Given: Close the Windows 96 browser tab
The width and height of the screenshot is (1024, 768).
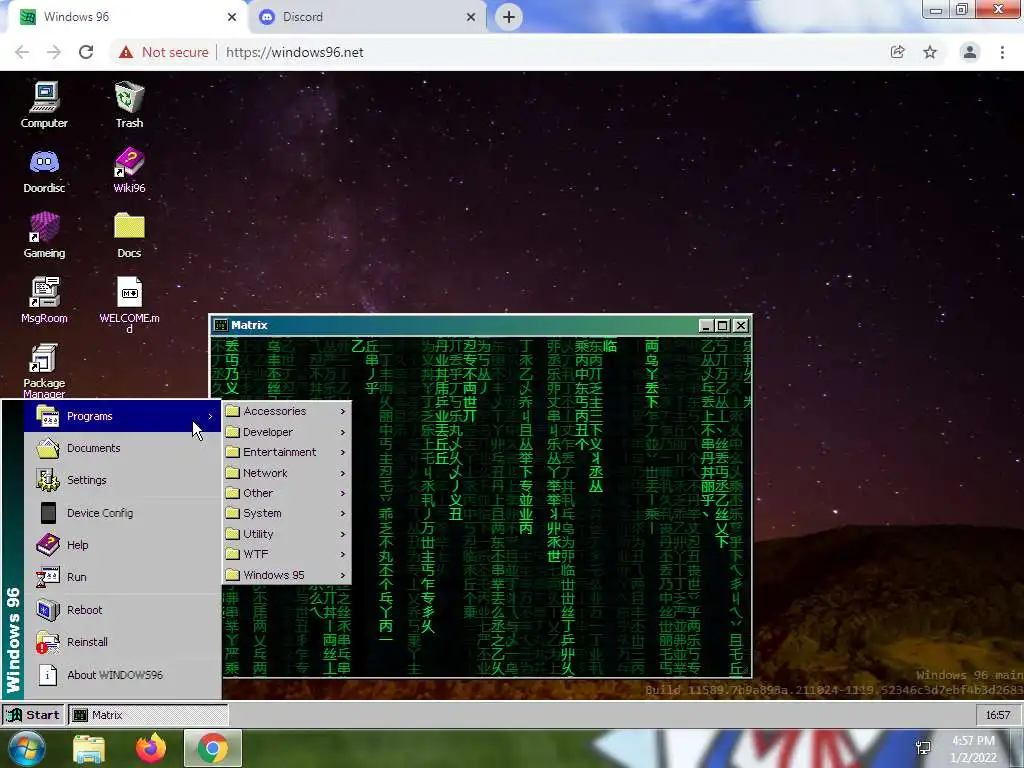Looking at the screenshot, I should coord(232,17).
